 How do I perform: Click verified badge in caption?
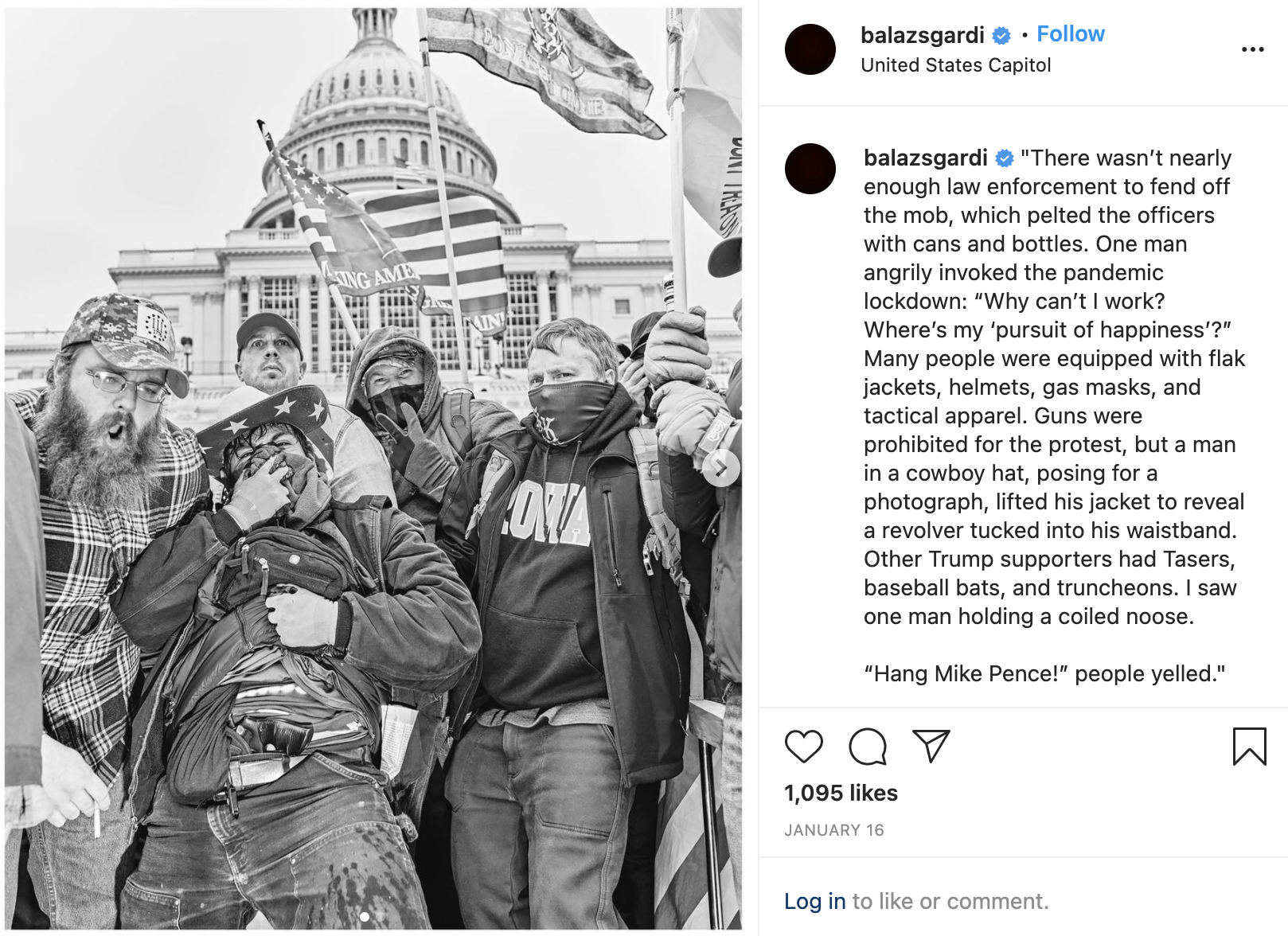coord(1005,158)
